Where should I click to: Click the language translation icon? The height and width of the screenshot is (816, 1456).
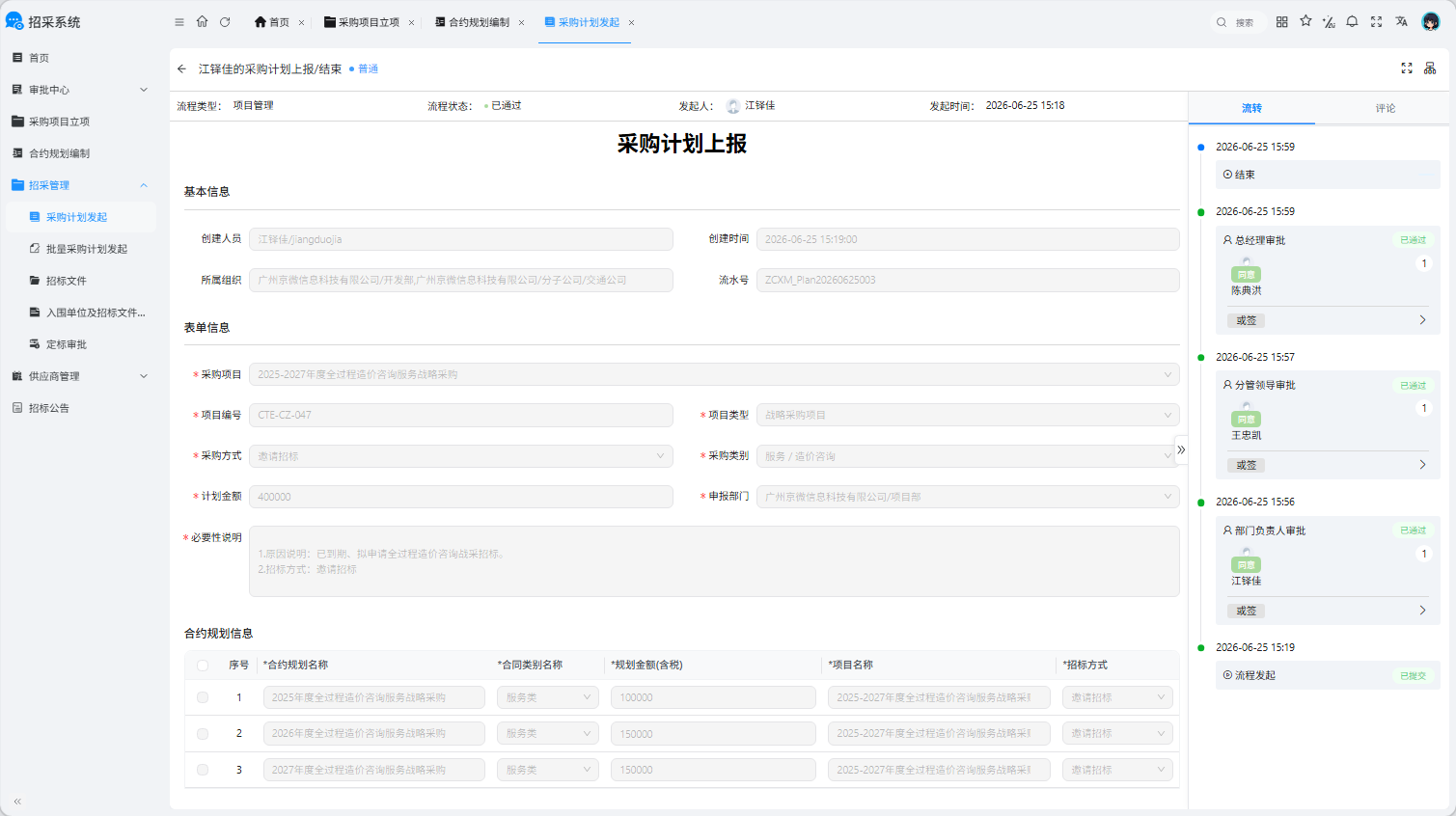click(x=1401, y=21)
